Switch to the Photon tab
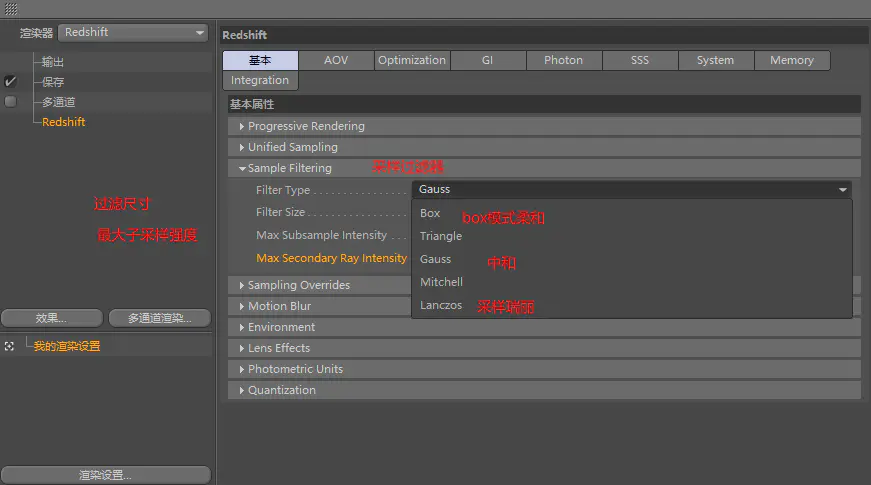Image resolution: width=871 pixels, height=485 pixels. [x=564, y=60]
